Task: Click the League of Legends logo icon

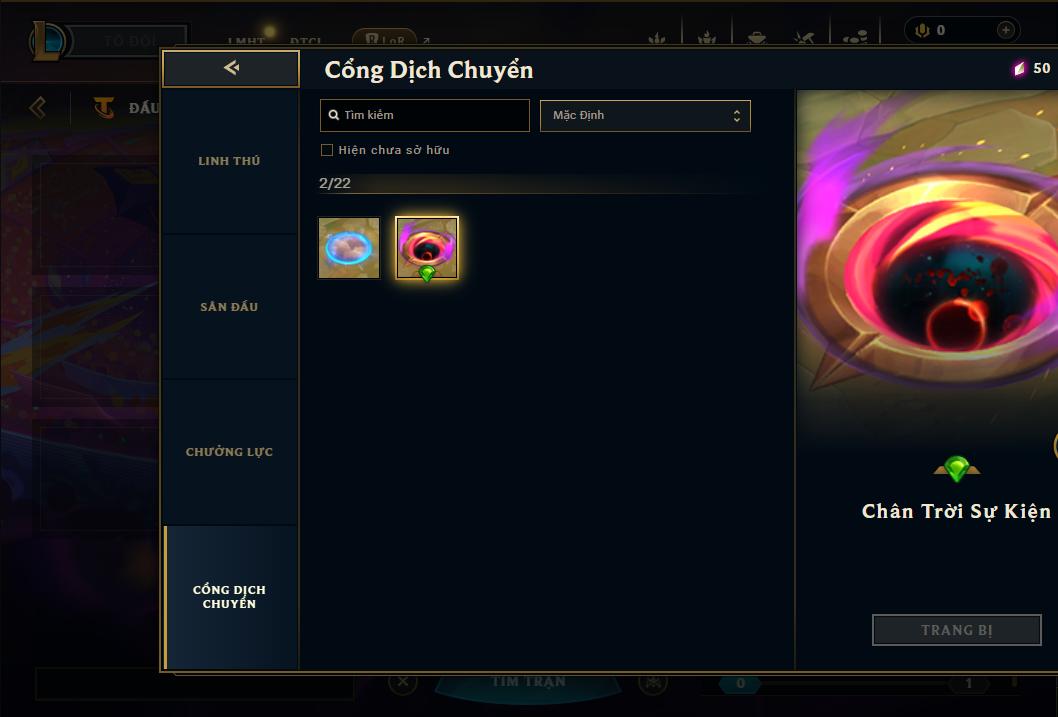Action: (x=47, y=41)
